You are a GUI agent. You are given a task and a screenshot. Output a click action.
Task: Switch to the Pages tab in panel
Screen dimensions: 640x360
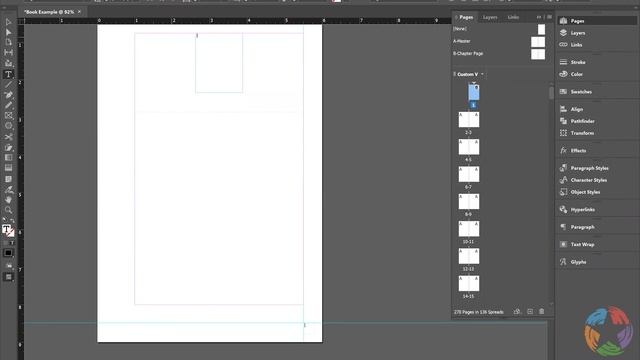466,17
